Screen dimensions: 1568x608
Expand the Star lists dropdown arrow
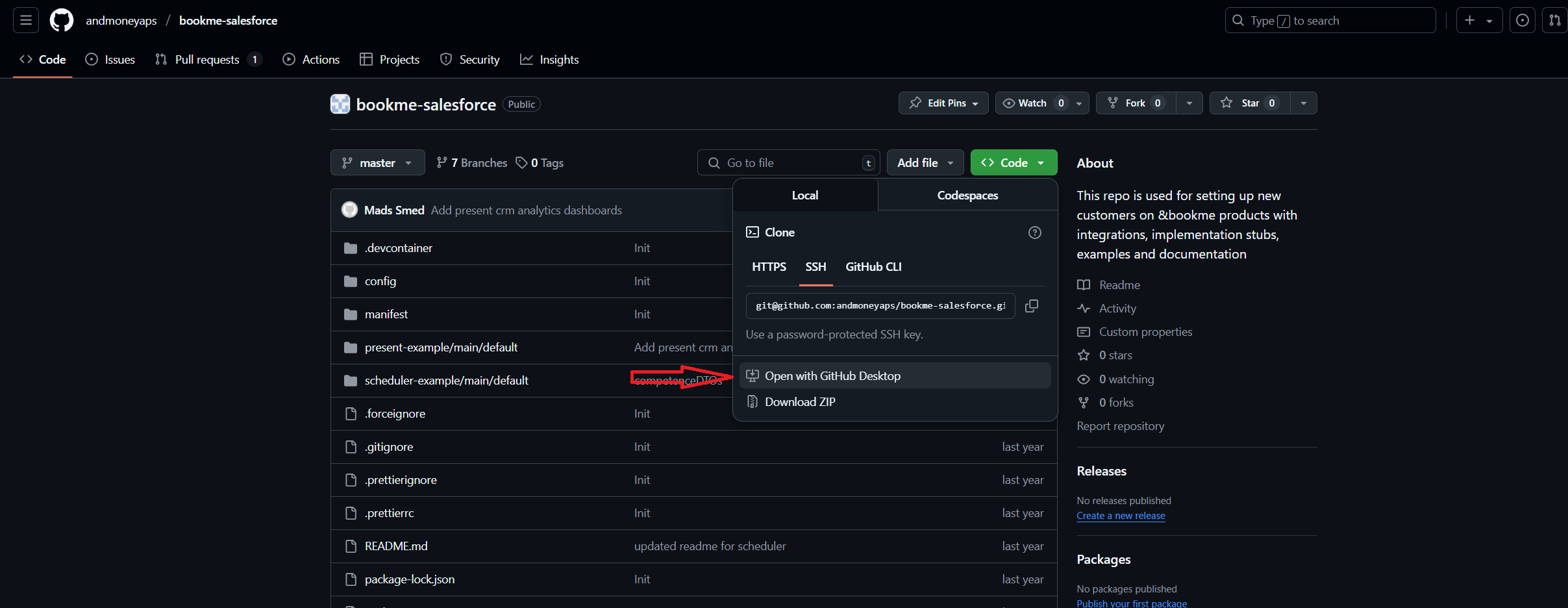pos(1304,103)
